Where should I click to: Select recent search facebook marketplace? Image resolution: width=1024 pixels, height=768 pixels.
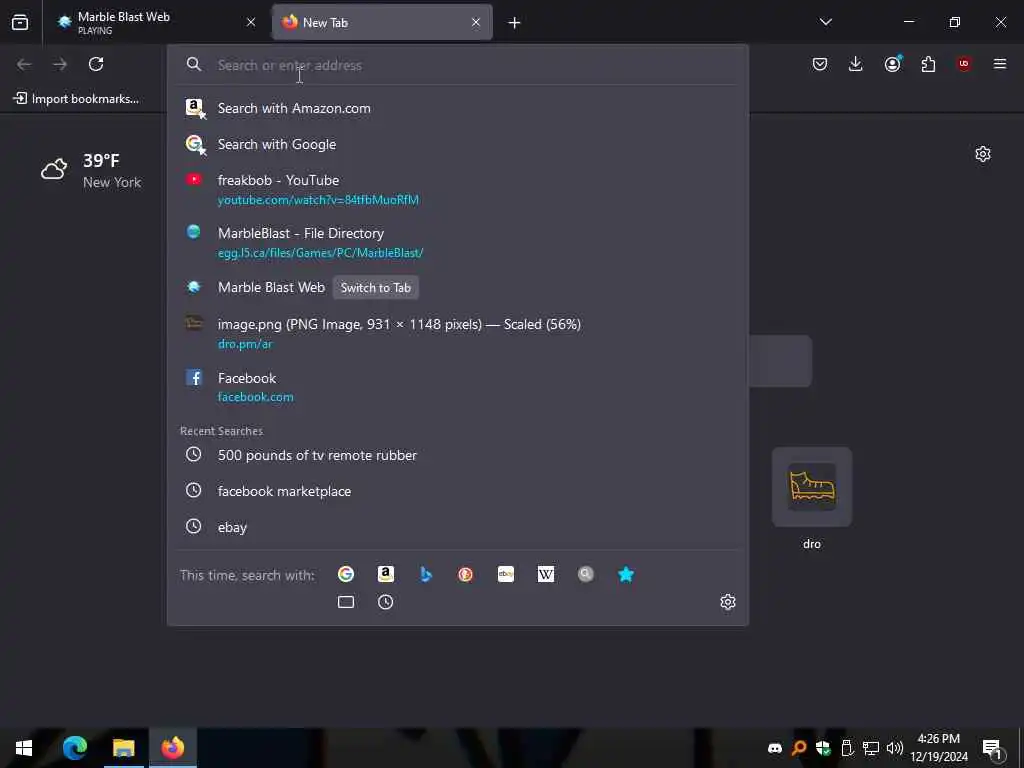(x=457, y=491)
